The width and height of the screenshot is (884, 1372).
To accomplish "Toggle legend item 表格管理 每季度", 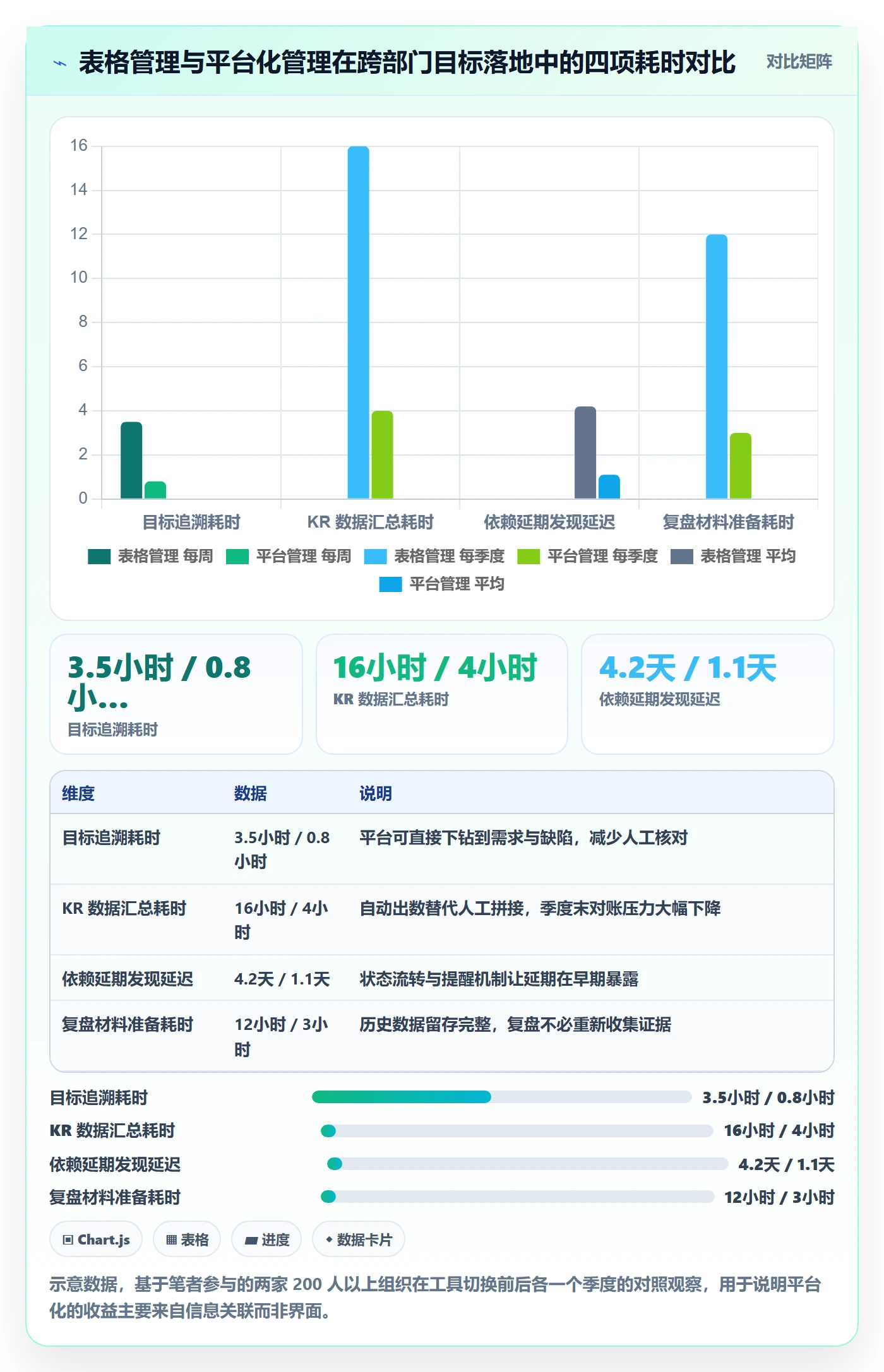I will (434, 557).
